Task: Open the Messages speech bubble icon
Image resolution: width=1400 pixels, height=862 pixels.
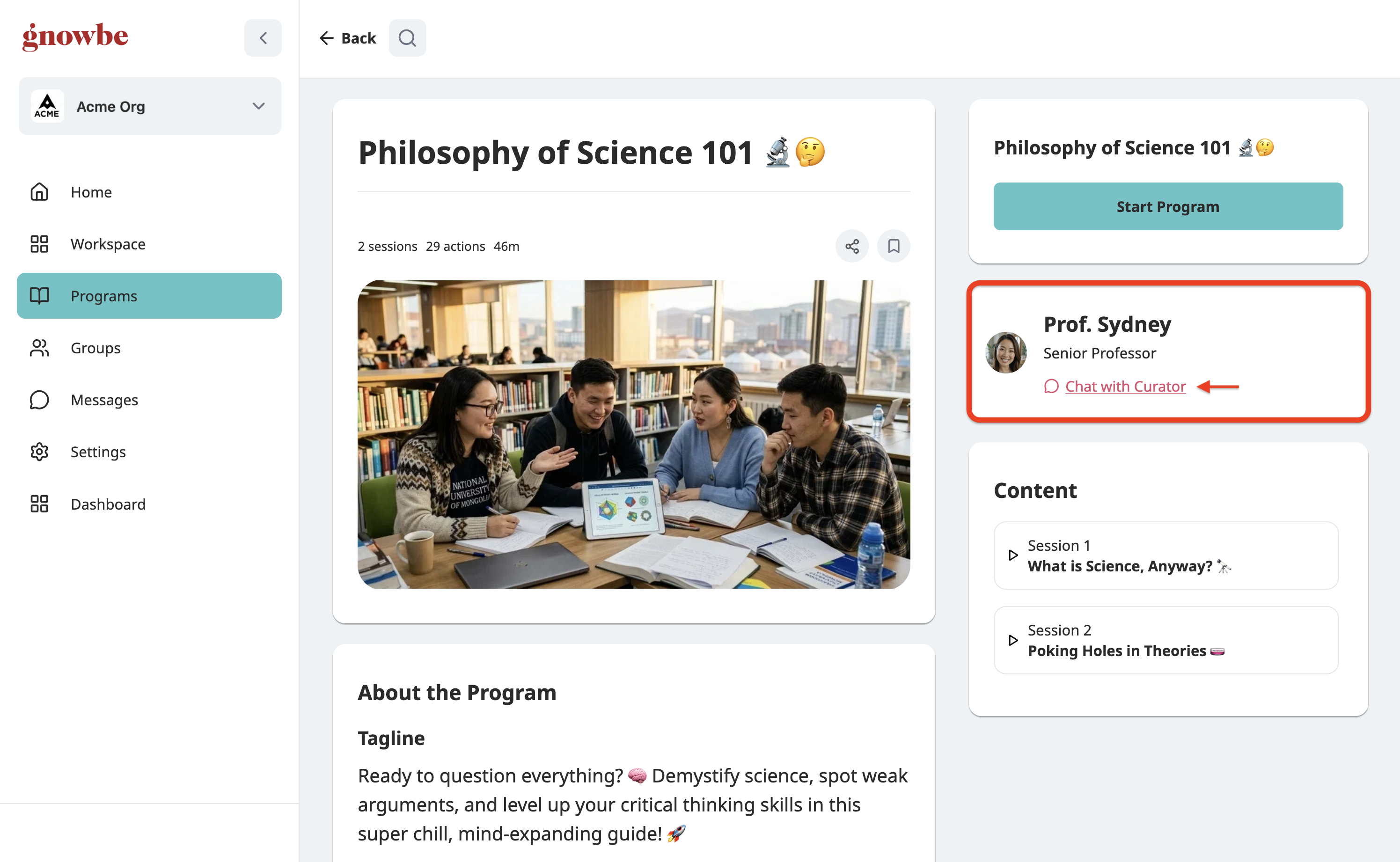Action: (39, 400)
